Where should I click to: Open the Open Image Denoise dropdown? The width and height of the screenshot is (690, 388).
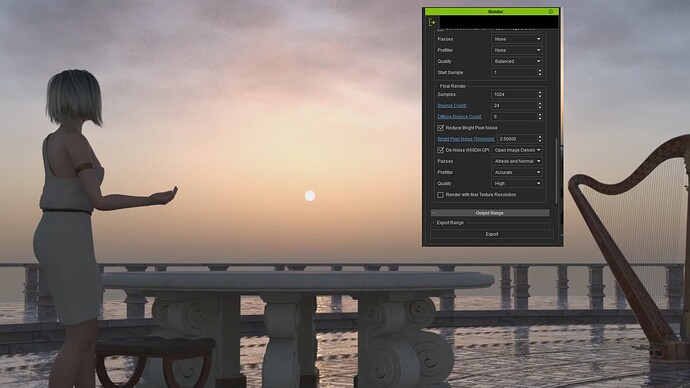coord(517,150)
